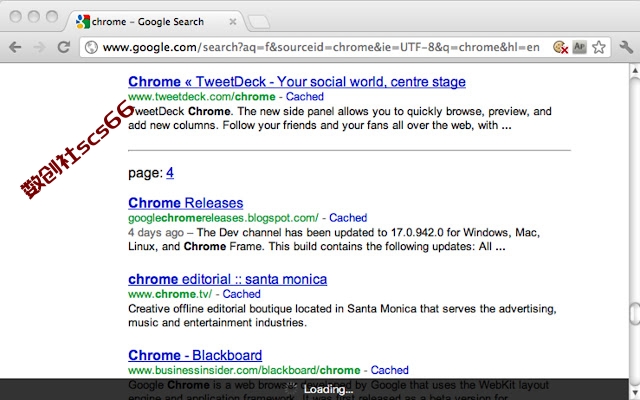Click the '4 days ago' date text
This screenshot has height=400, width=640.
tap(156, 233)
